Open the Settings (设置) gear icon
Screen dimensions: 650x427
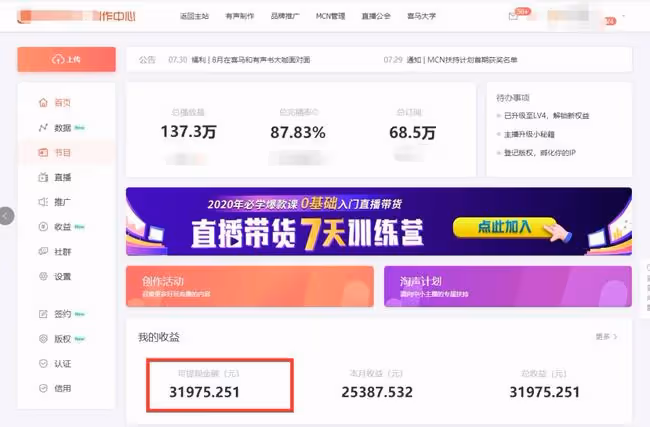43,276
